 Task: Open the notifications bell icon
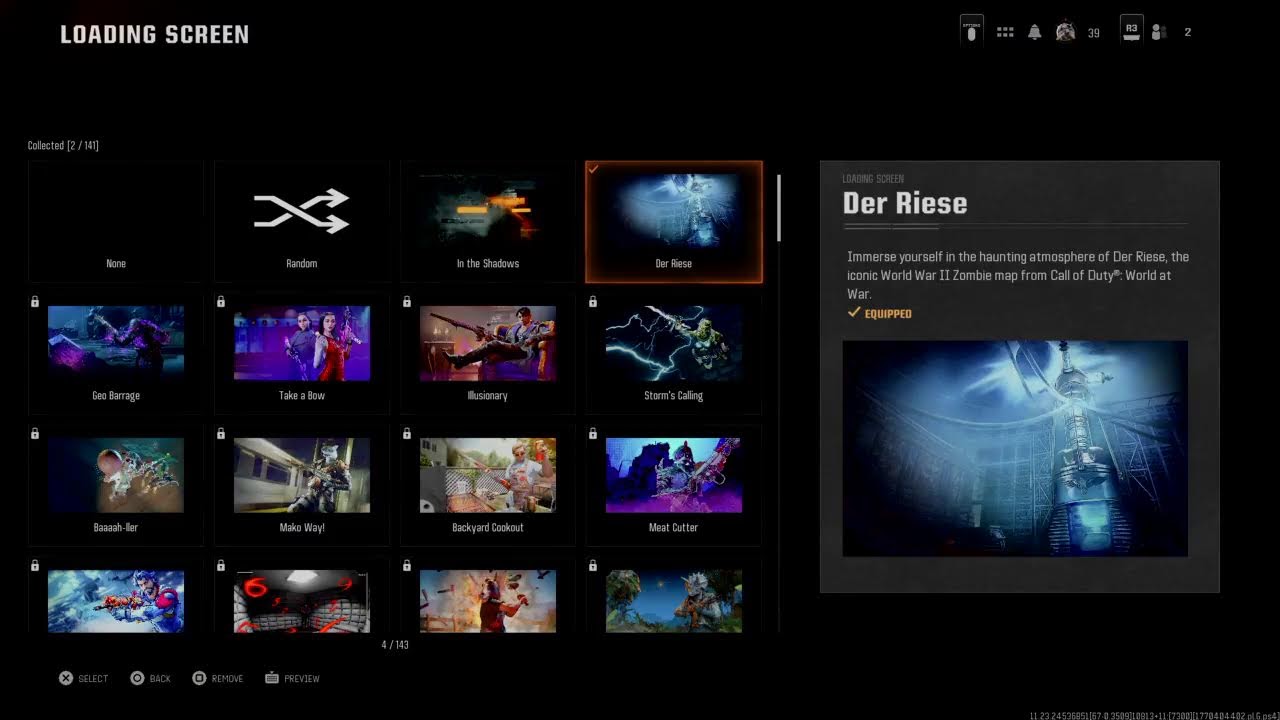tap(1035, 32)
